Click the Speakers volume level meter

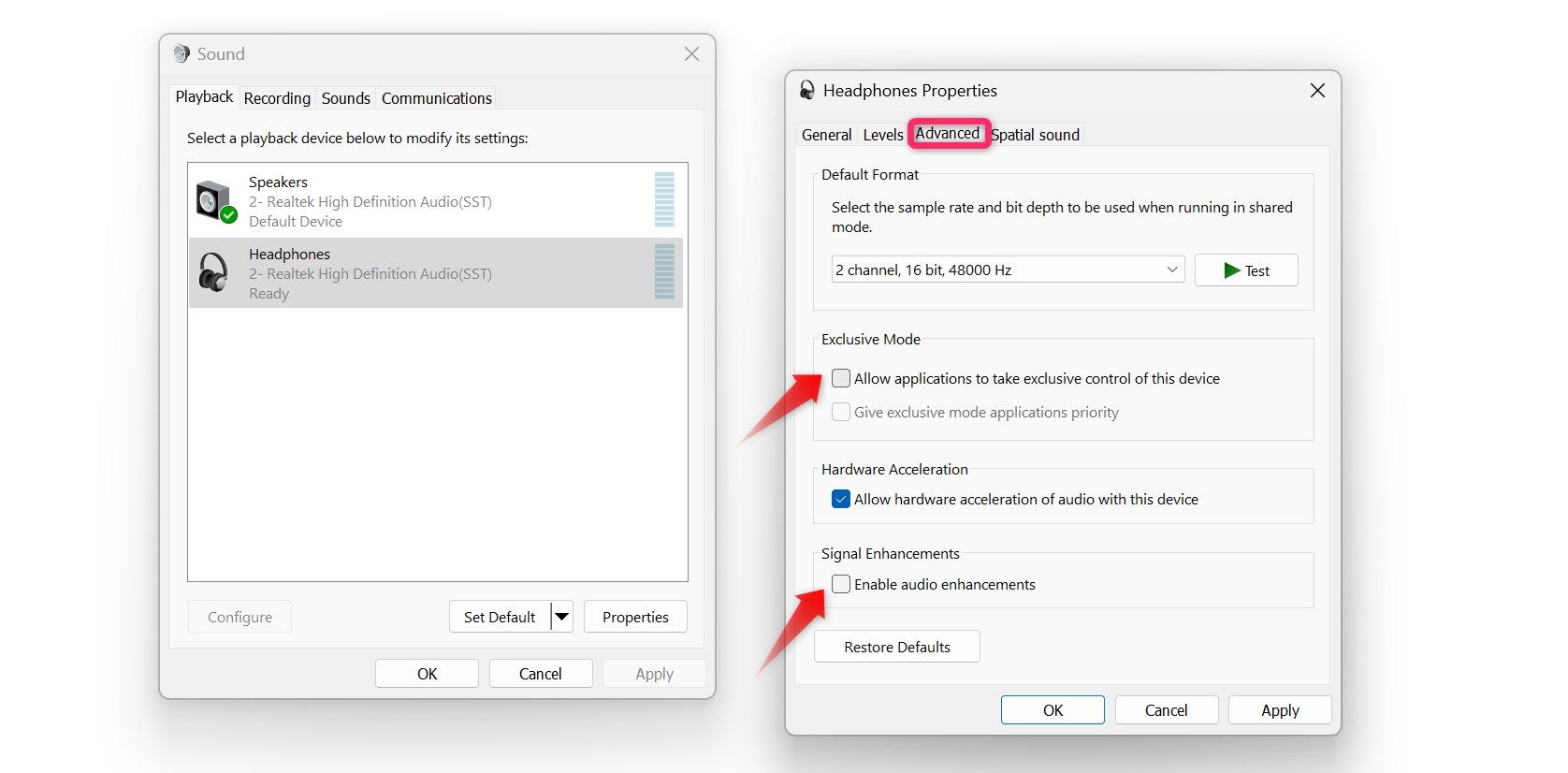[x=664, y=199]
